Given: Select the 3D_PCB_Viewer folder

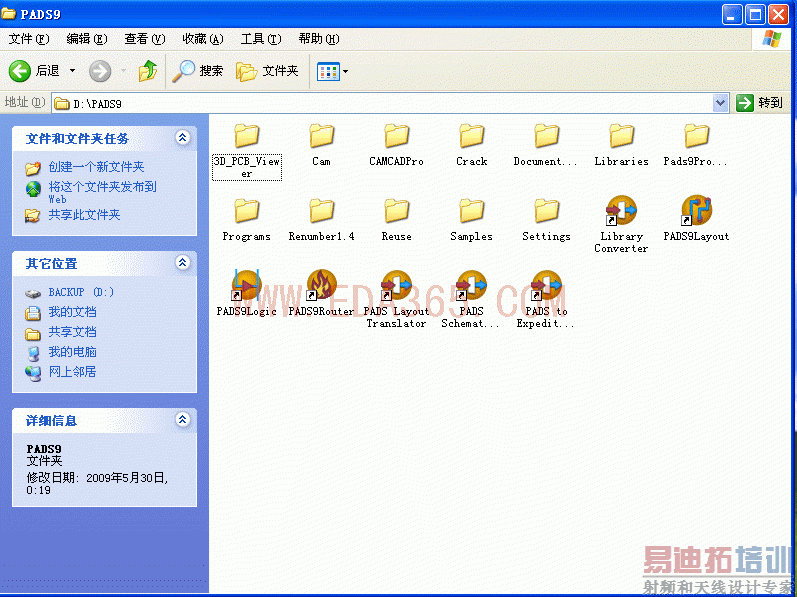Looking at the screenshot, I should (x=247, y=151).
